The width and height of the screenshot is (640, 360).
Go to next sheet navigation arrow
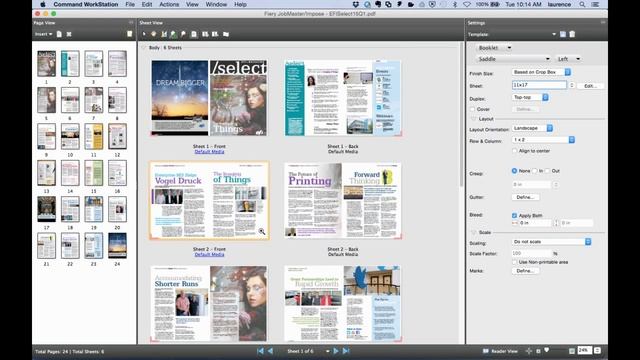336,351
